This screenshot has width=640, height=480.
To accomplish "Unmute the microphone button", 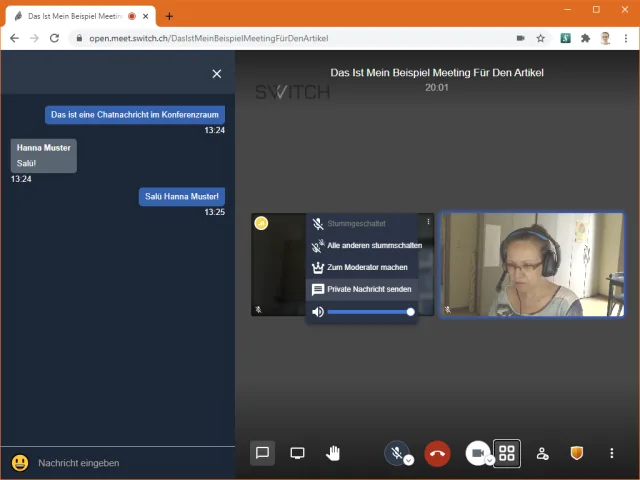I will coord(396,453).
